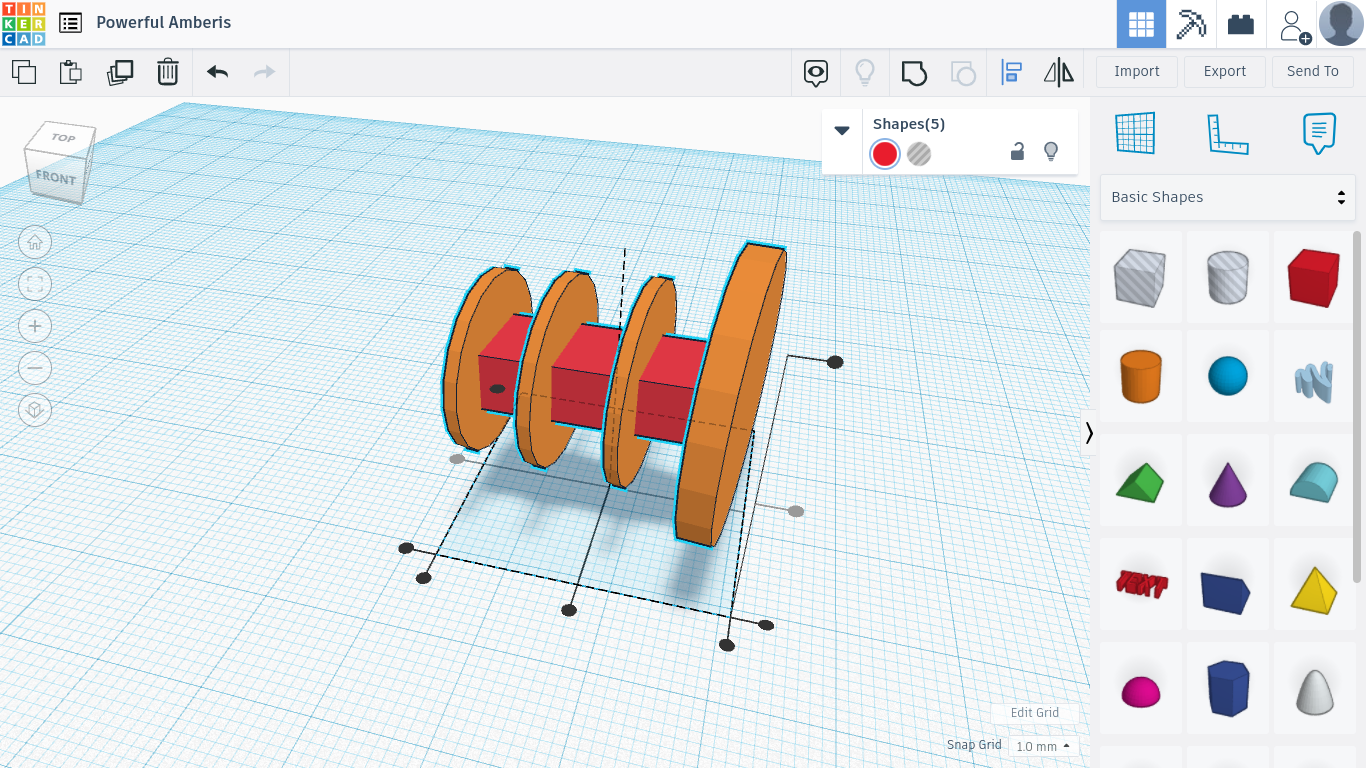This screenshot has width=1366, height=768.
Task: Open the Blocks pickaxe mode
Action: tap(1191, 24)
